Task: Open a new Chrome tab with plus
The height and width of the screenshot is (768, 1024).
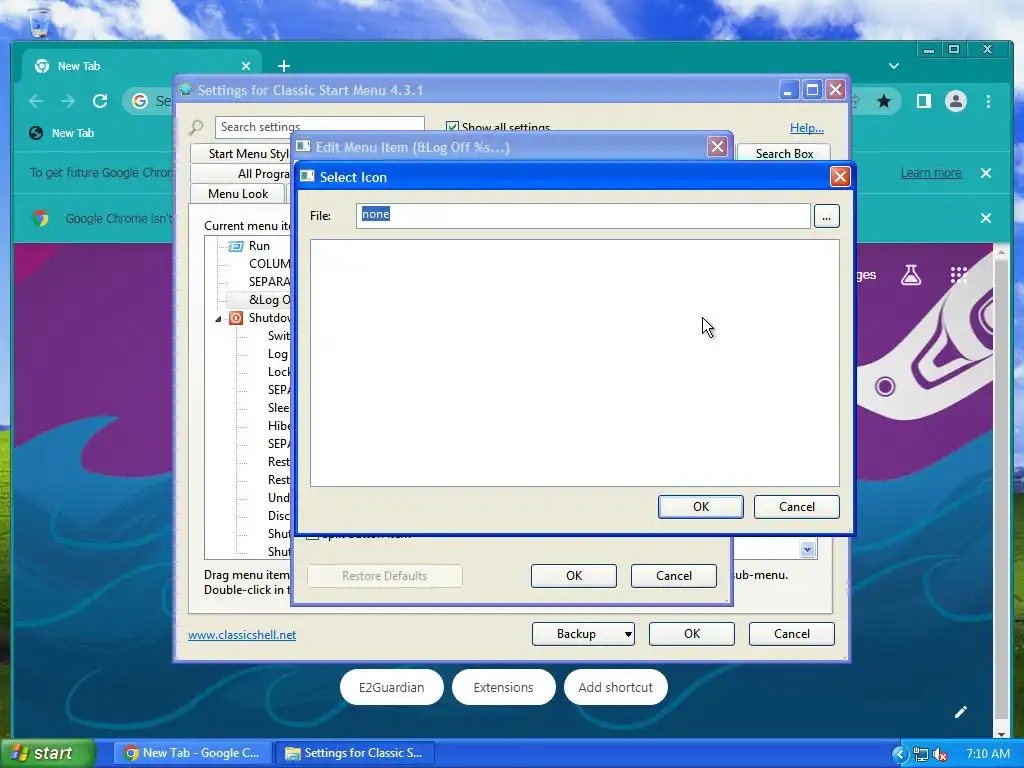Action: [x=283, y=66]
